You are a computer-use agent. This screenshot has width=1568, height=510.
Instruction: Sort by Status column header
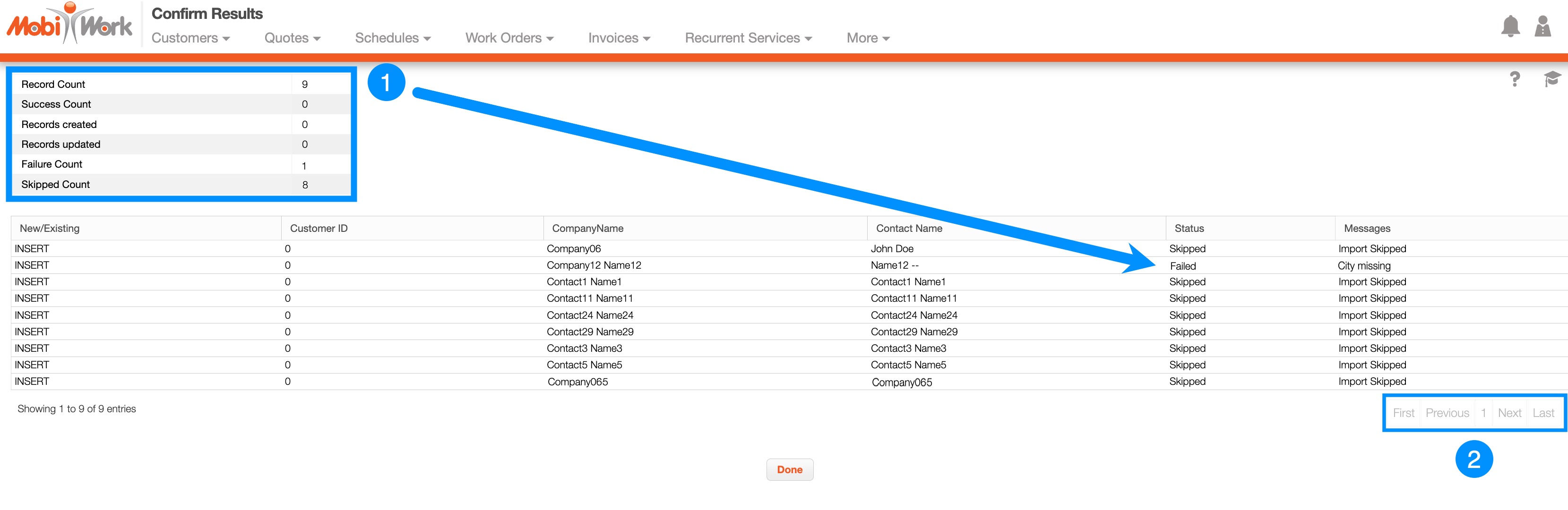1189,228
